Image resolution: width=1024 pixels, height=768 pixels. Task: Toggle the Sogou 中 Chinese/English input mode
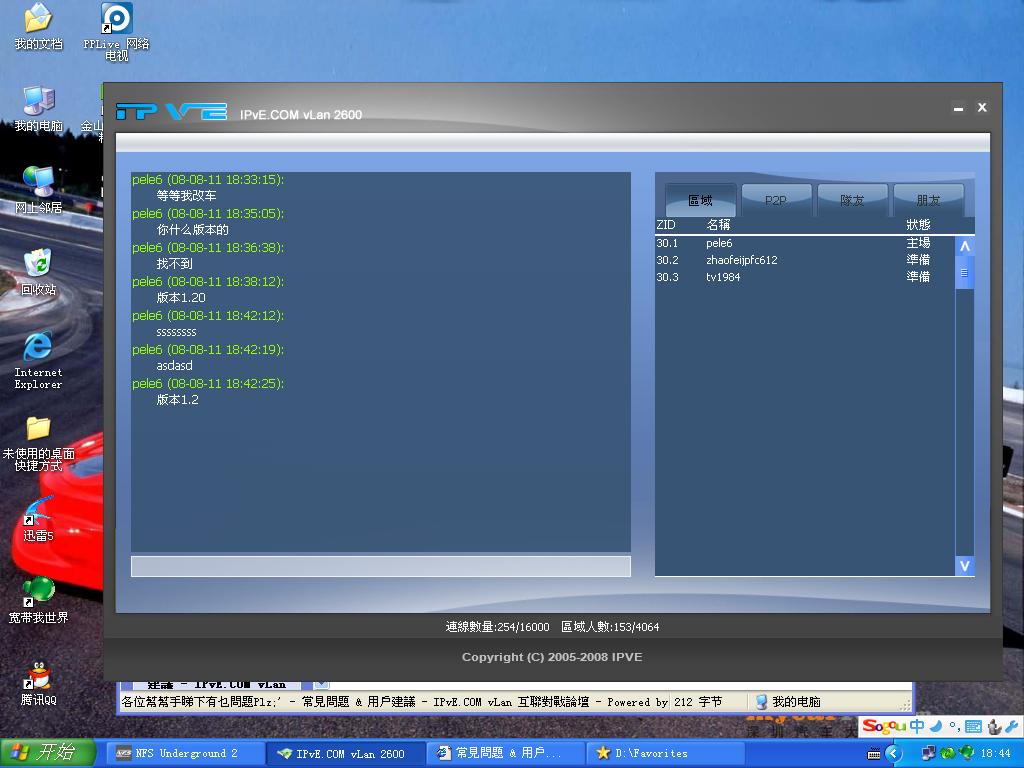tap(916, 727)
